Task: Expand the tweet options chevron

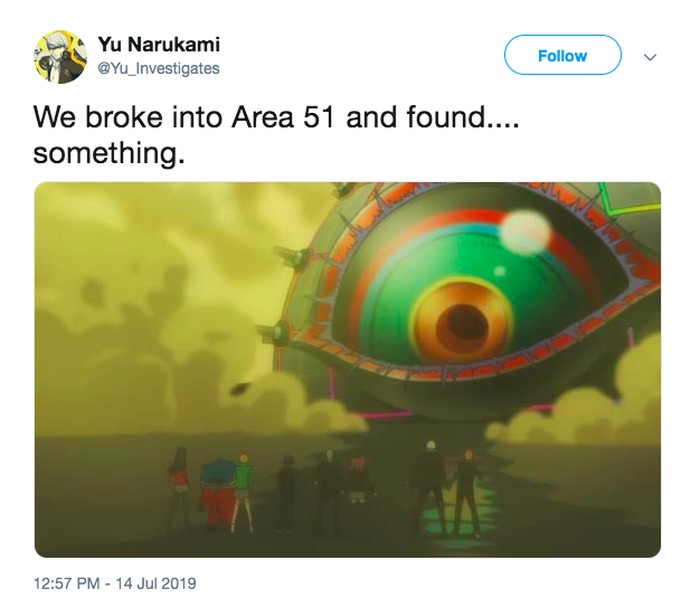Action: pyautogui.click(x=650, y=57)
